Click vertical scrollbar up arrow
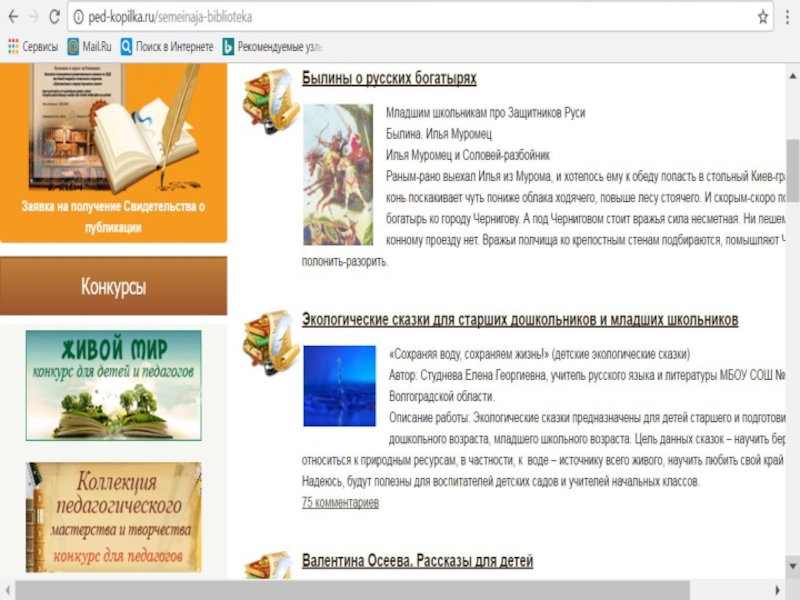 793,76
